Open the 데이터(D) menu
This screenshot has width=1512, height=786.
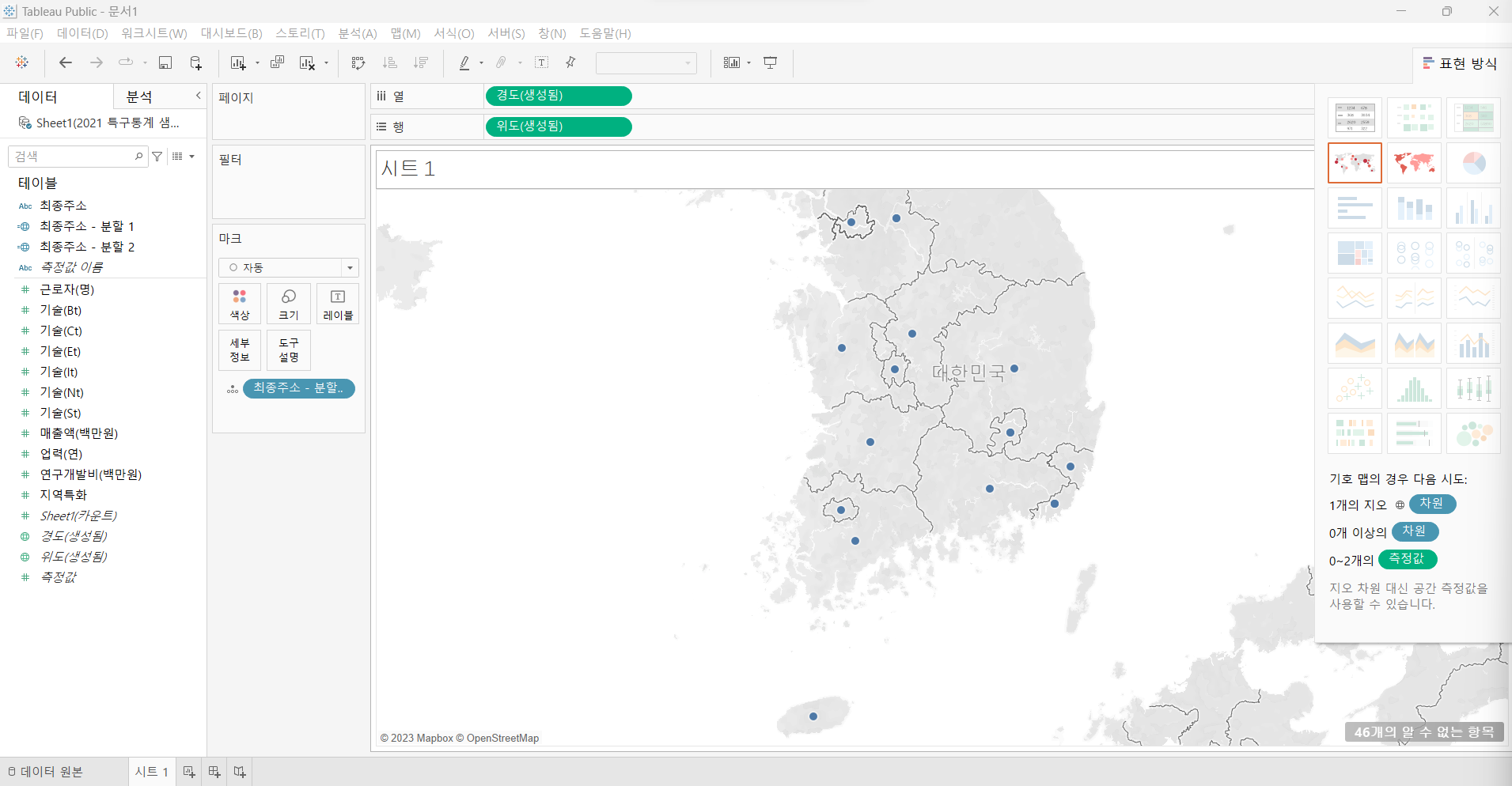click(82, 33)
